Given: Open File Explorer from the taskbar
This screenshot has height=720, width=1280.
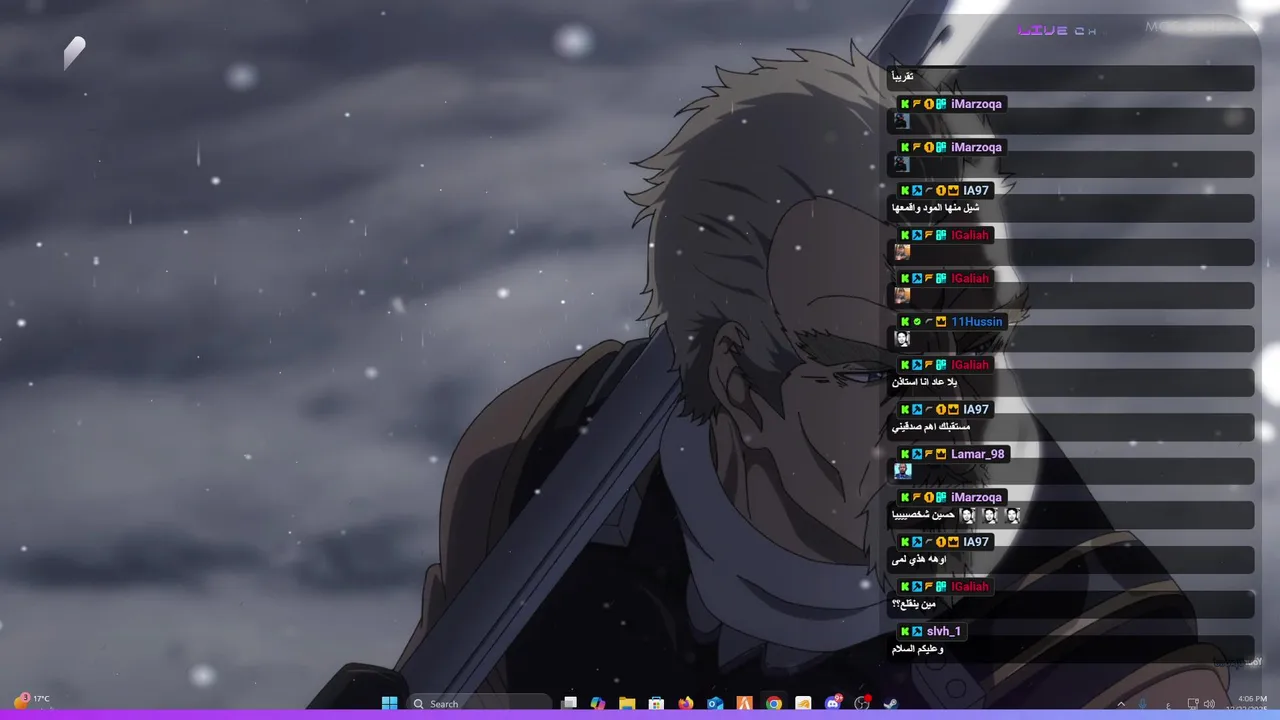Looking at the screenshot, I should [627, 703].
